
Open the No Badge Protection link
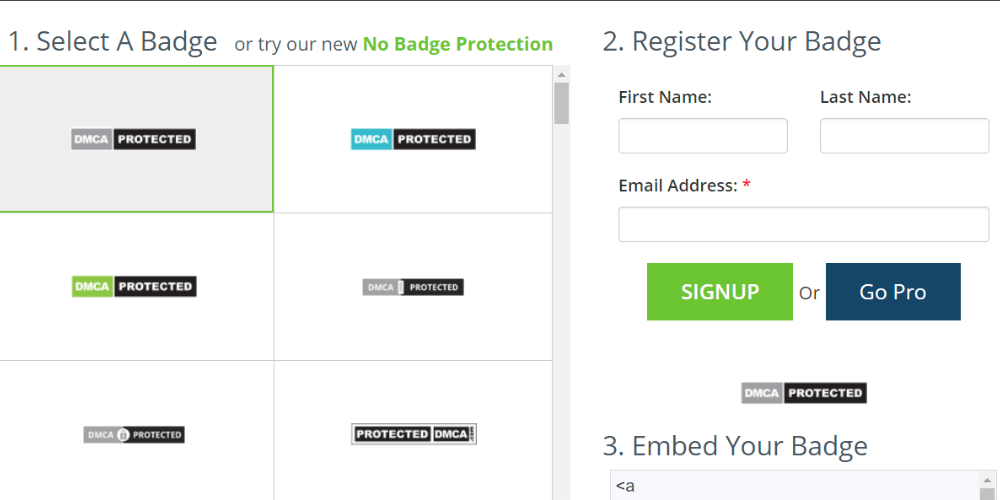(457, 44)
